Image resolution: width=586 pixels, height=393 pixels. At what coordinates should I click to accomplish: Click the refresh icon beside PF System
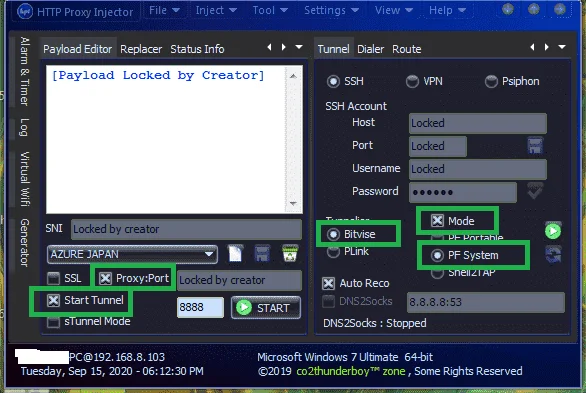pyautogui.click(x=553, y=254)
